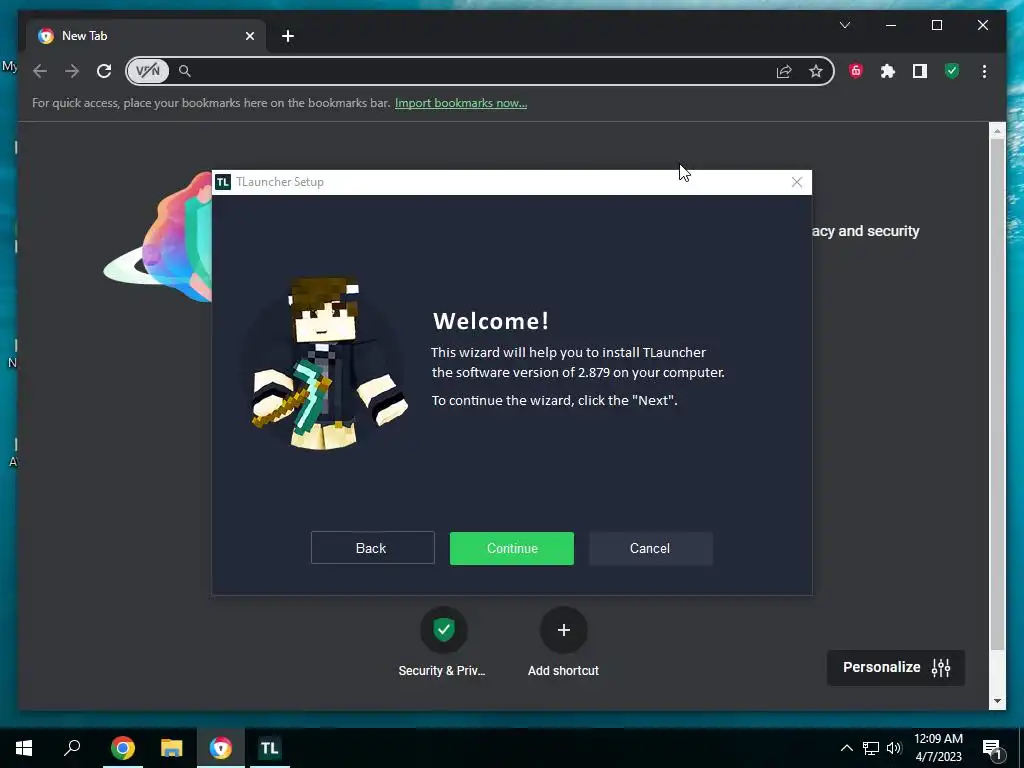Share this page via address bar icon

784,71
